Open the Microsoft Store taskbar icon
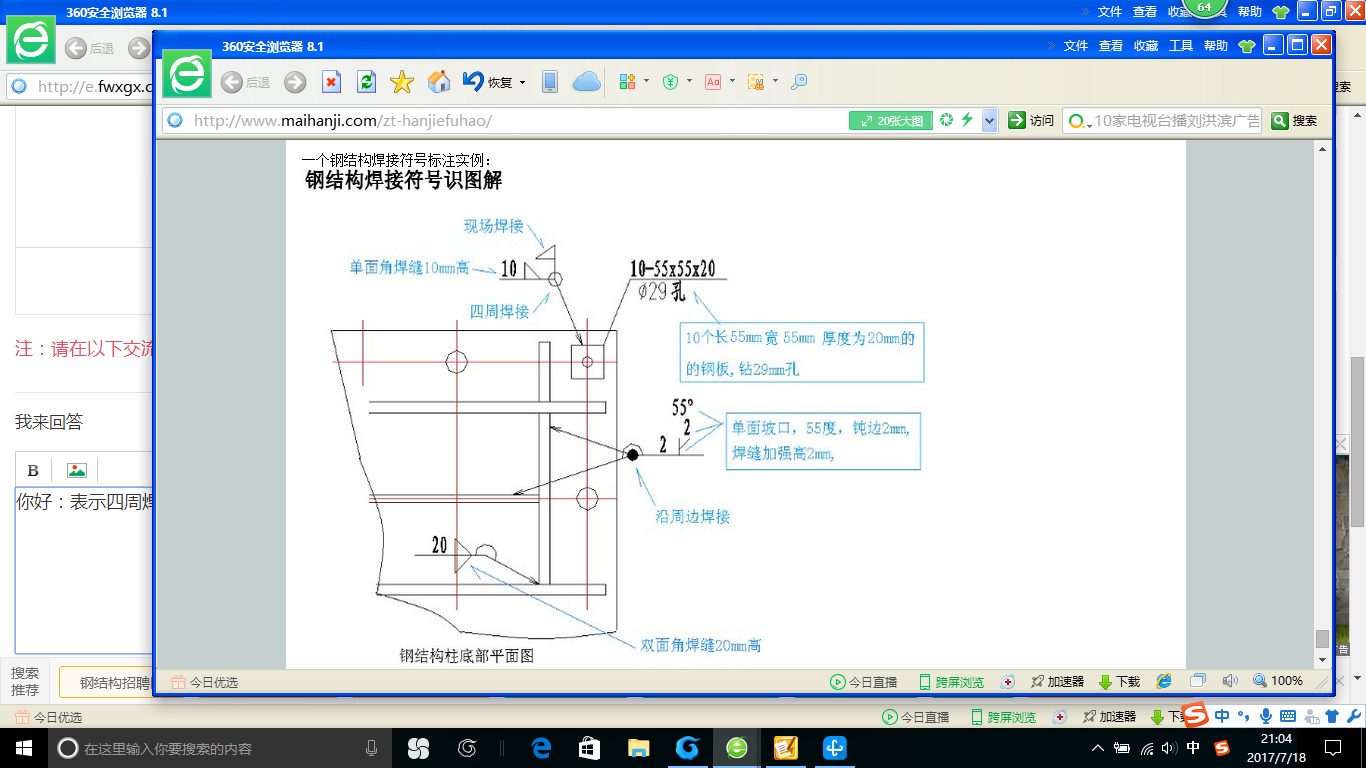This screenshot has width=1366, height=768. pyautogui.click(x=590, y=748)
